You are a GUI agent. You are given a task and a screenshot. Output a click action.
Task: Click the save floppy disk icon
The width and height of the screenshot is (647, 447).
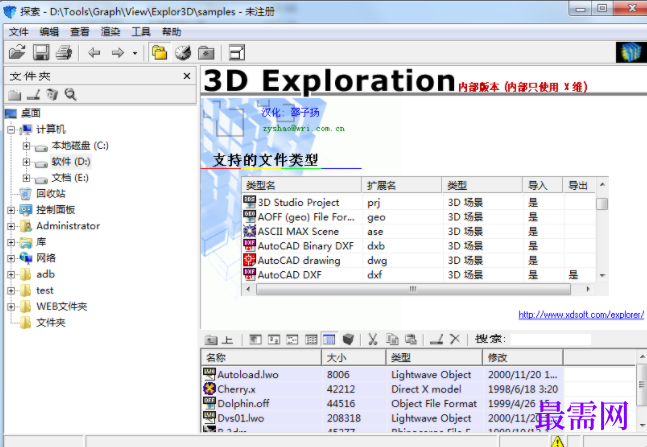click(x=41, y=52)
